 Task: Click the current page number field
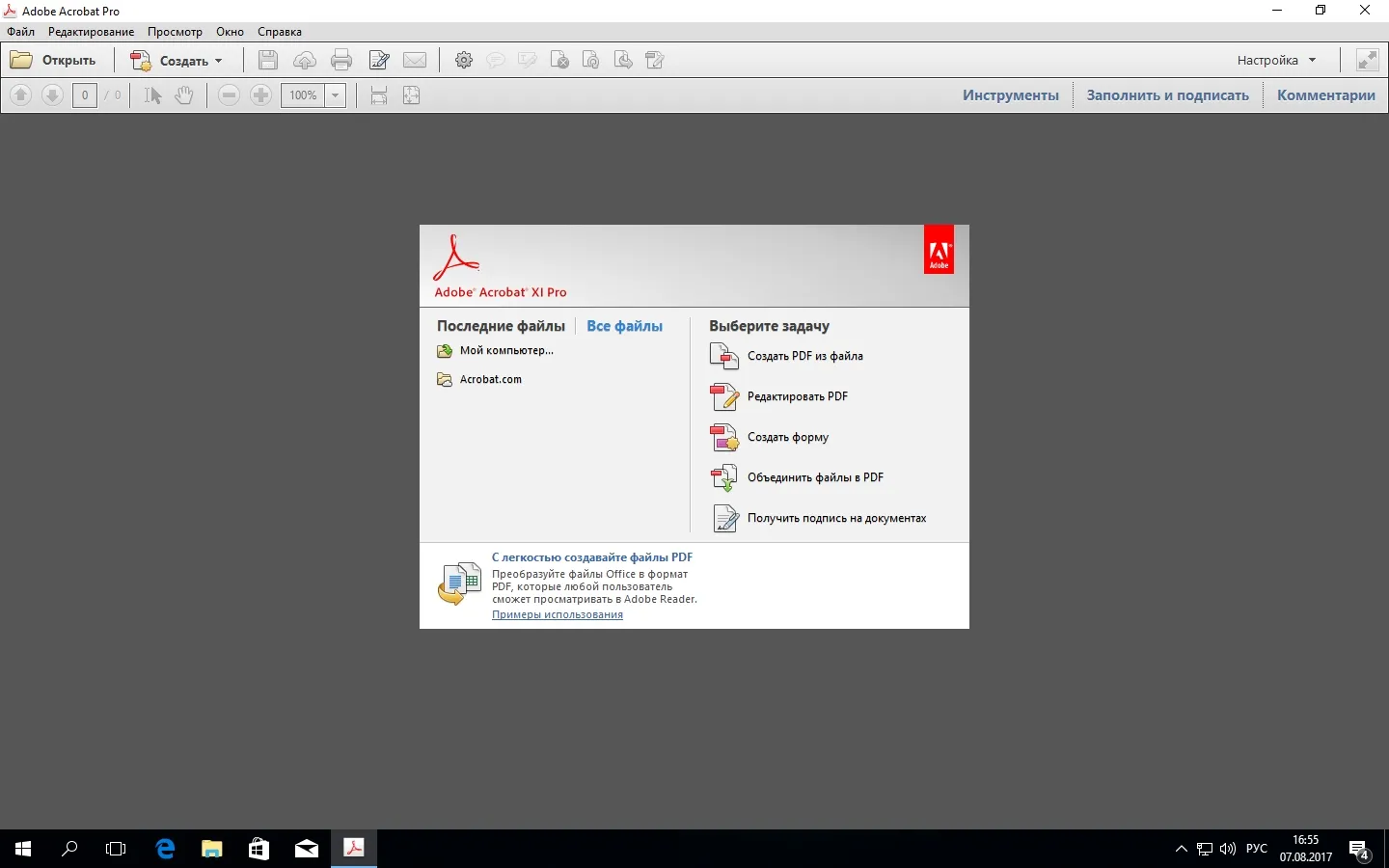(x=85, y=95)
